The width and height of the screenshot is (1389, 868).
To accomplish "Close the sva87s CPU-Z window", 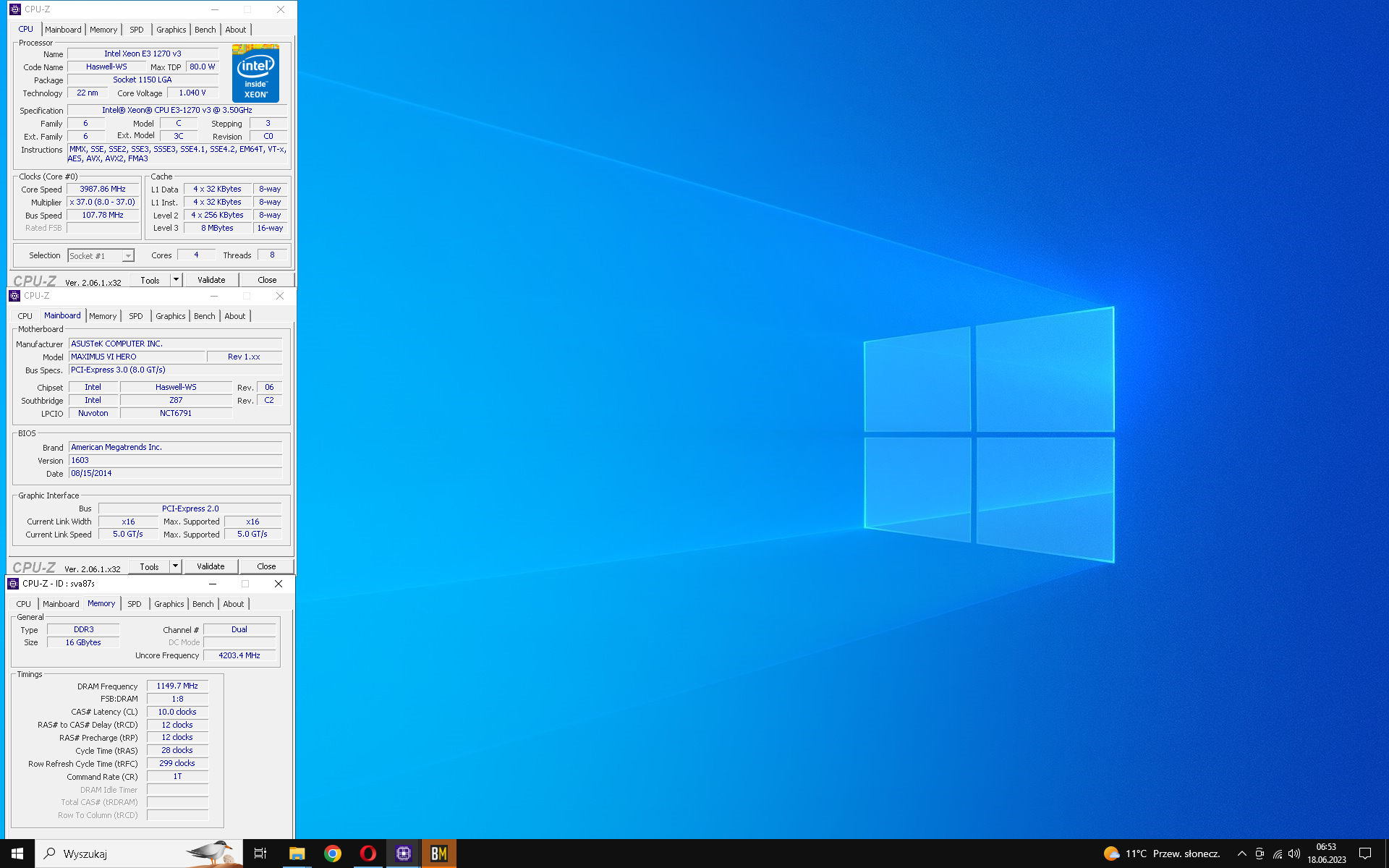I will (x=279, y=584).
